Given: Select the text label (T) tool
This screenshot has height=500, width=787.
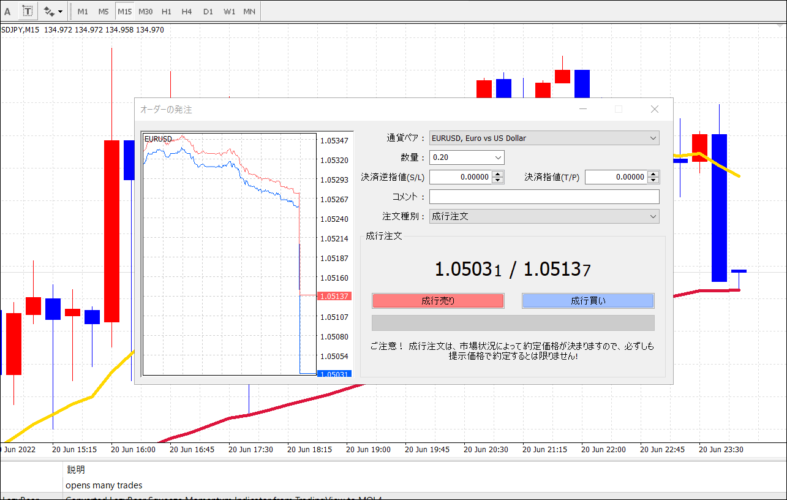Looking at the screenshot, I should coord(28,11).
